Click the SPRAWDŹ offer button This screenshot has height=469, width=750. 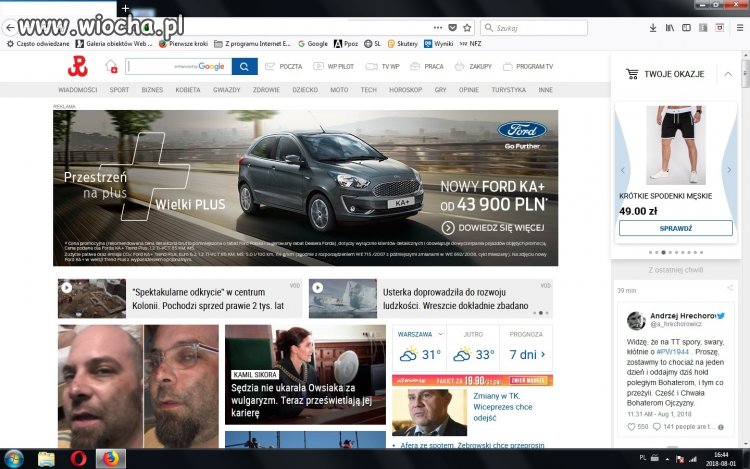point(676,228)
